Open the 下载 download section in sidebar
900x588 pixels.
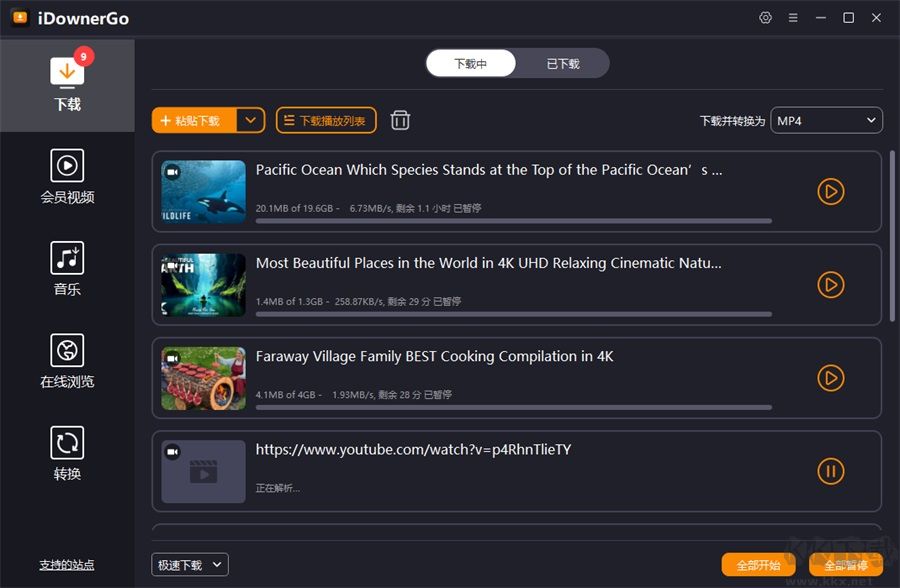(67, 85)
